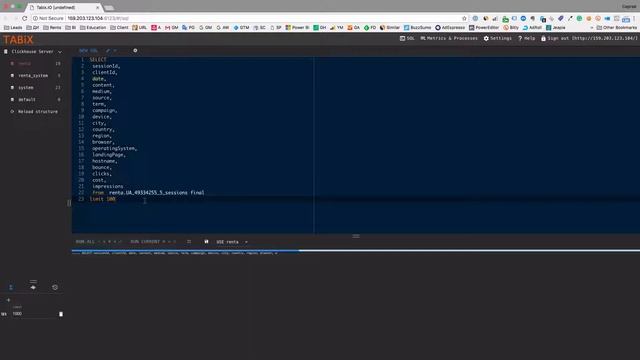
Task: Click the SELECT keyword on line 1
Action: (98, 60)
